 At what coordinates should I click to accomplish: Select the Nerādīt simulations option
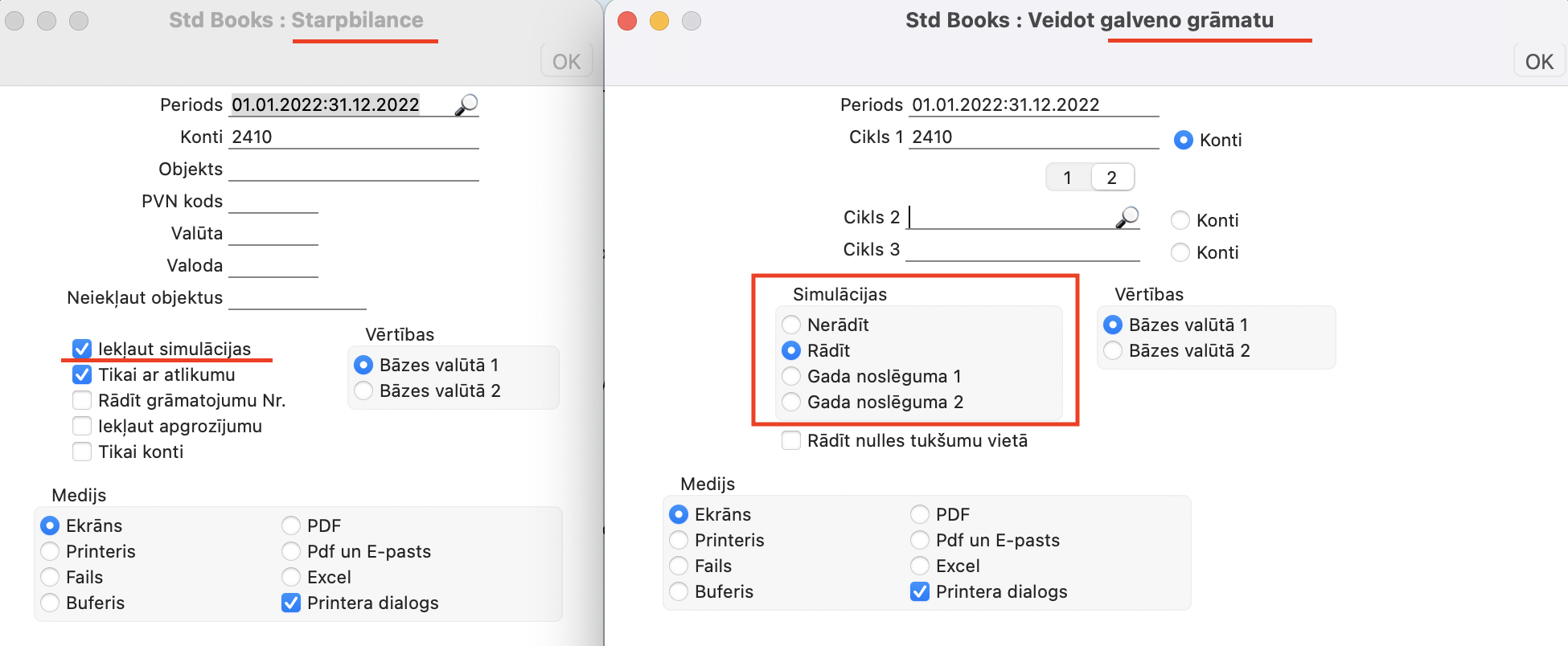point(792,325)
